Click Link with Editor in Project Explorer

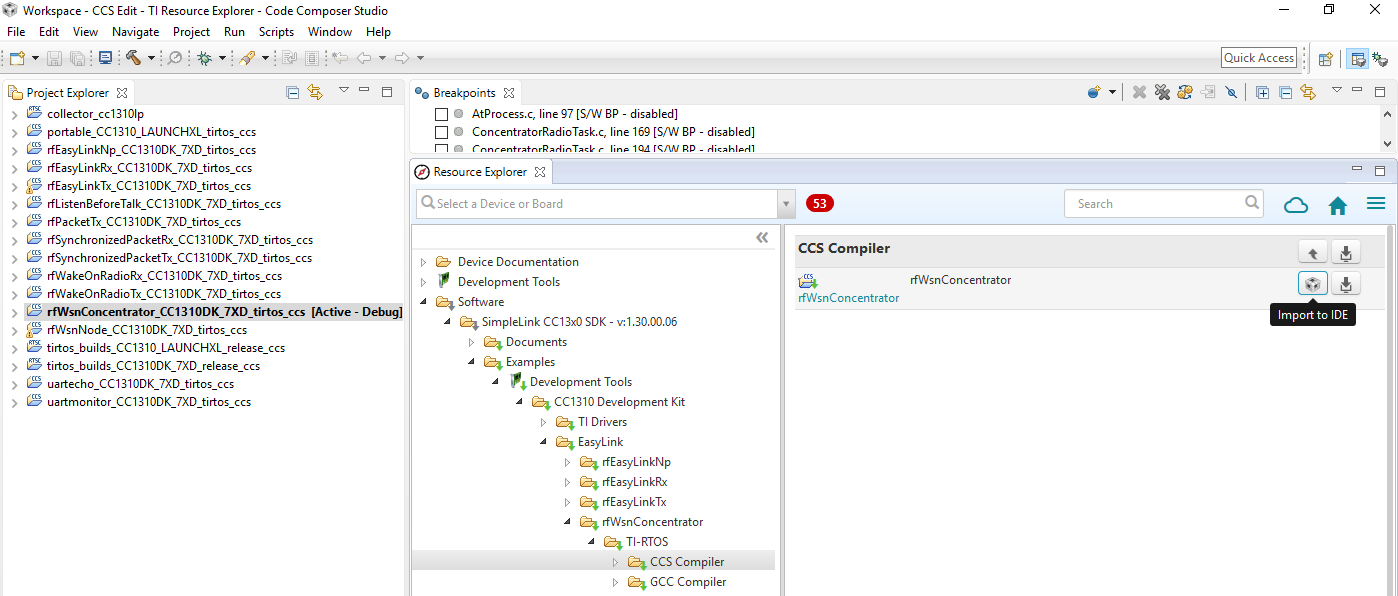[x=315, y=92]
